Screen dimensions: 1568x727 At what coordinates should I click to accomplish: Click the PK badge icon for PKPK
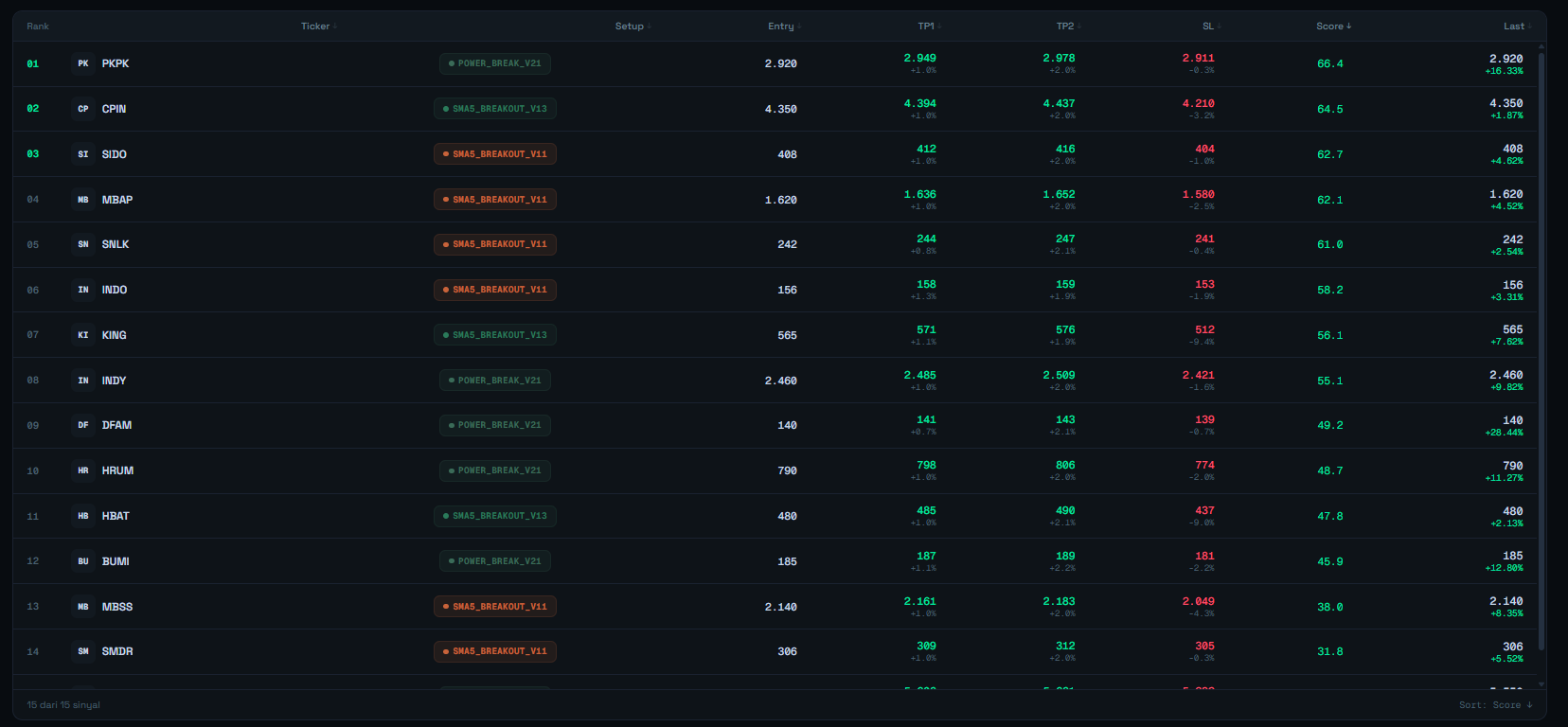tap(83, 63)
